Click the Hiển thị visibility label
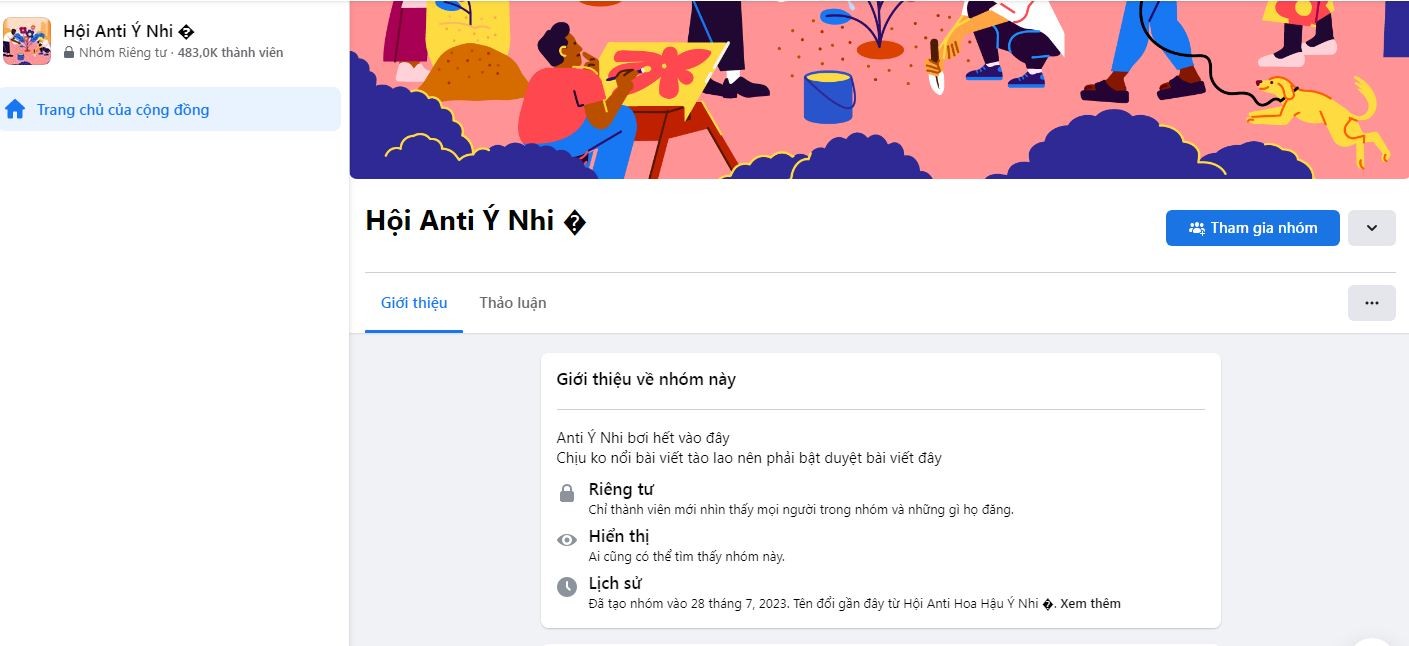 pyautogui.click(x=619, y=536)
